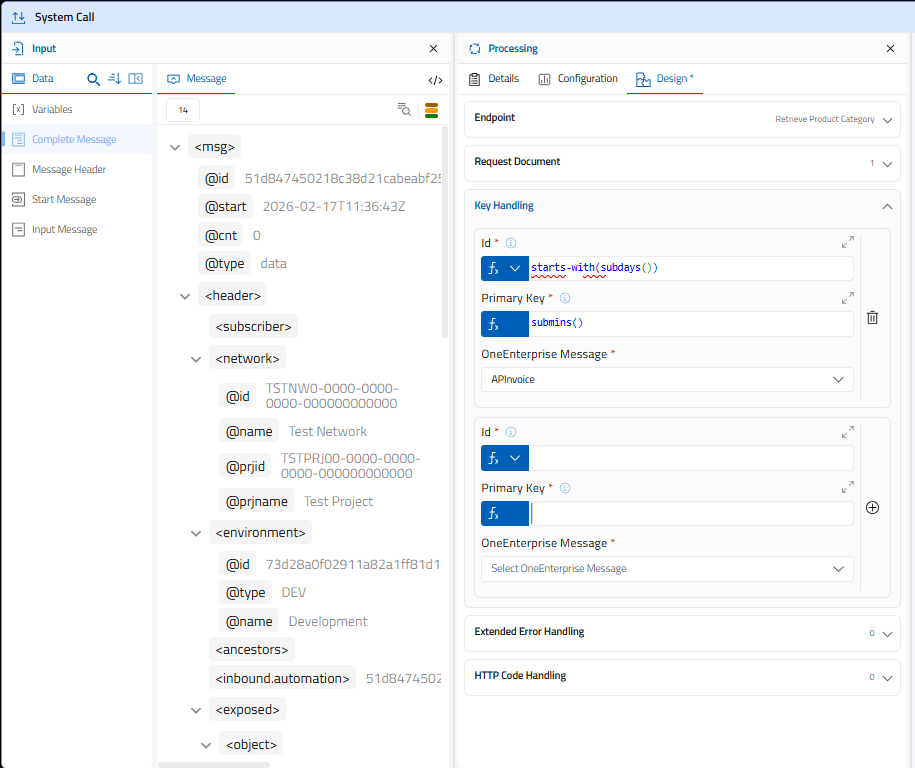Delete the first key handling entry
The height and width of the screenshot is (768, 915).
coord(872,317)
